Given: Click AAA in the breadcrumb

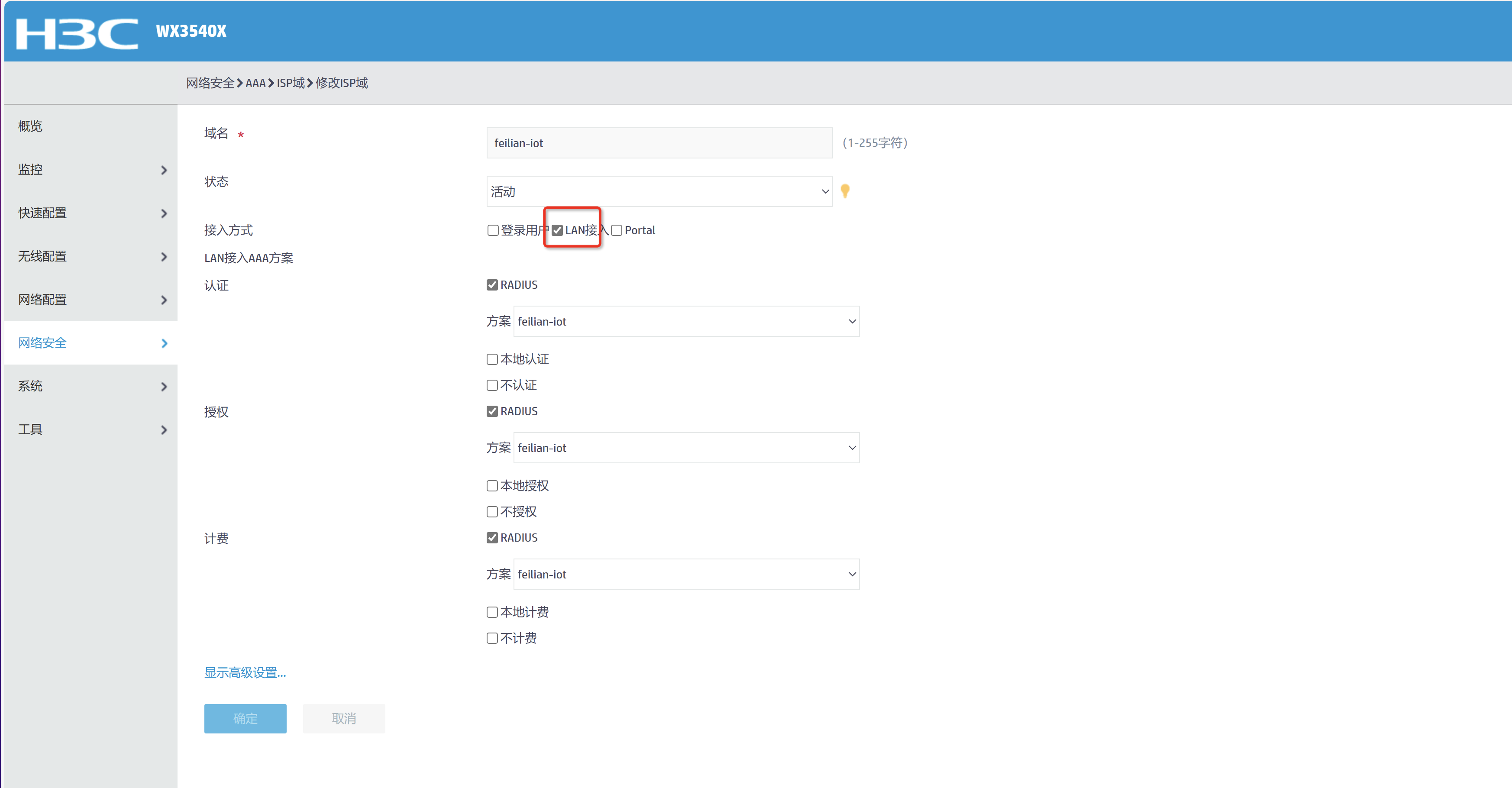Looking at the screenshot, I should tap(255, 83).
